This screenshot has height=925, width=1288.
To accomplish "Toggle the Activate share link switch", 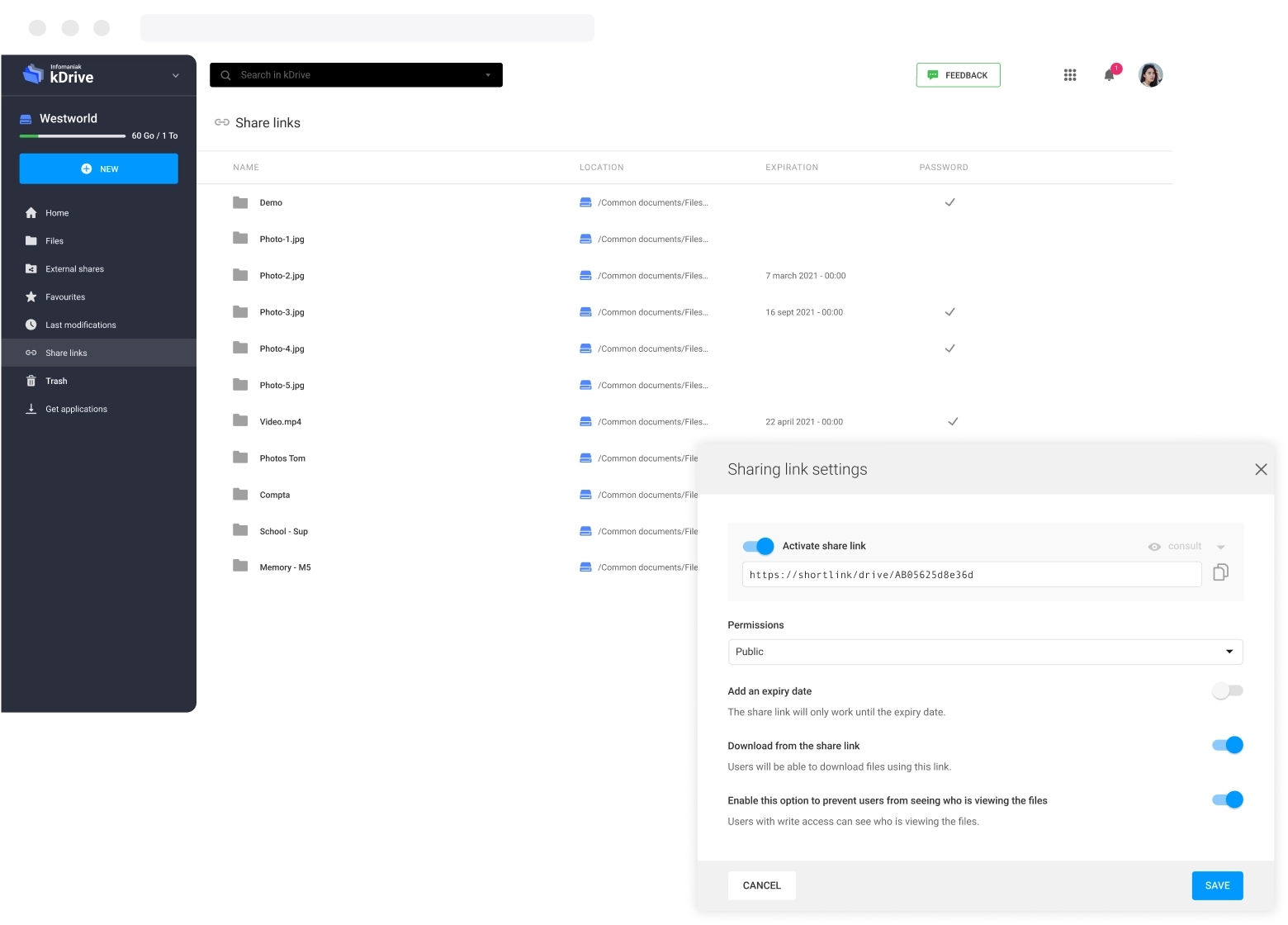I will click(x=758, y=546).
